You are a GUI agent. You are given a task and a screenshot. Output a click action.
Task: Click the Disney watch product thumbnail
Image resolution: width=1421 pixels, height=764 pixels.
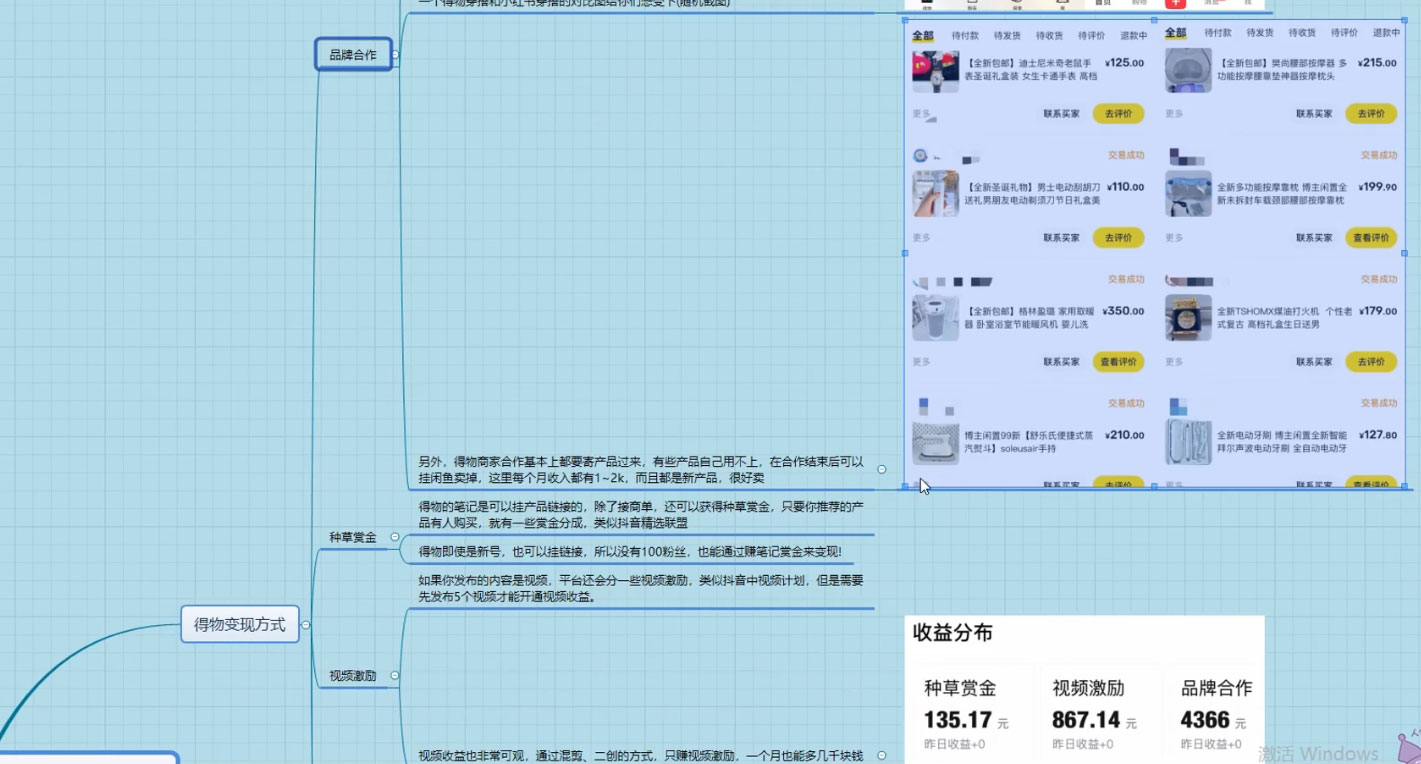[935, 72]
